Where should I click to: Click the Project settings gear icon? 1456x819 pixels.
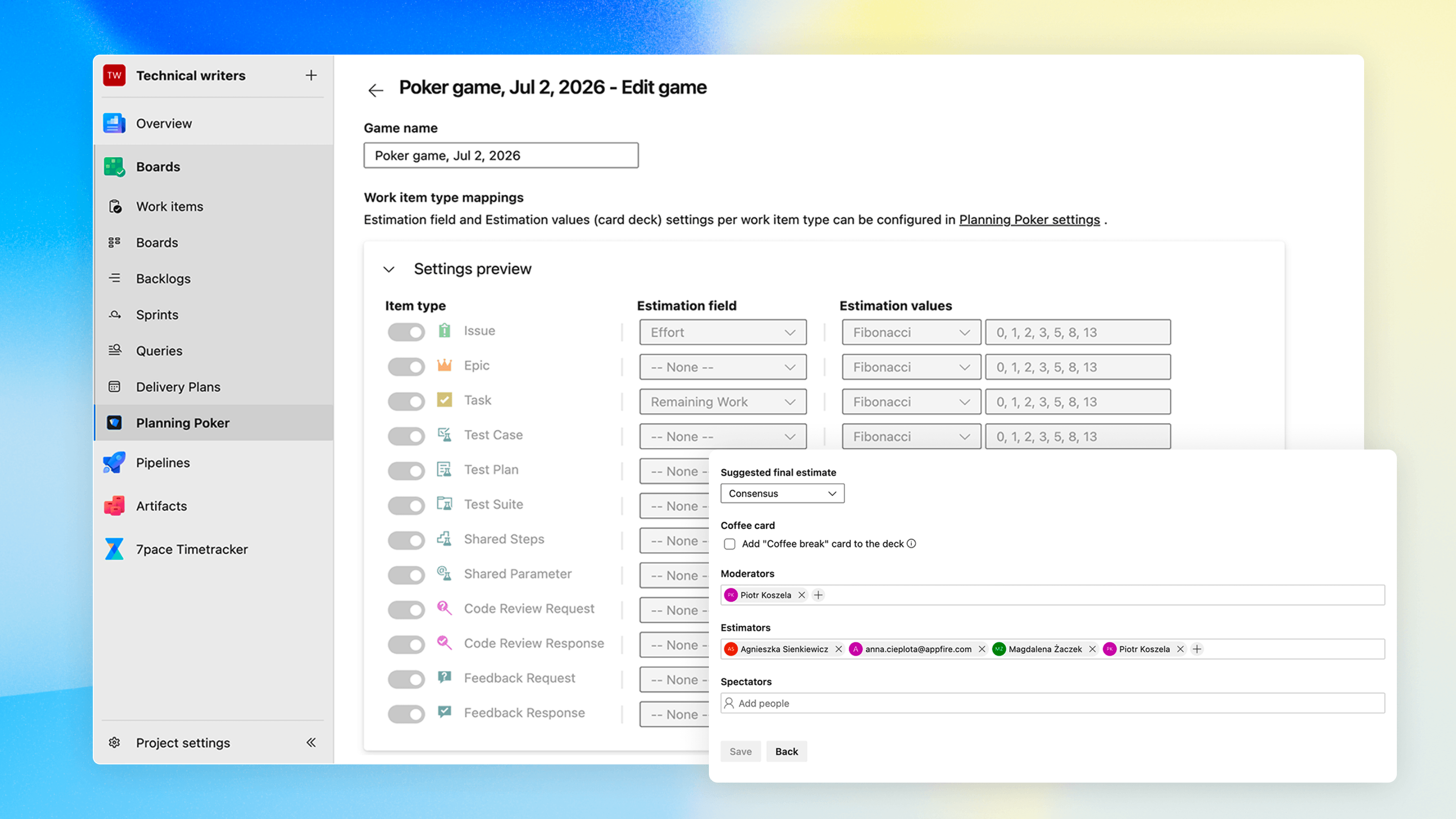[114, 742]
